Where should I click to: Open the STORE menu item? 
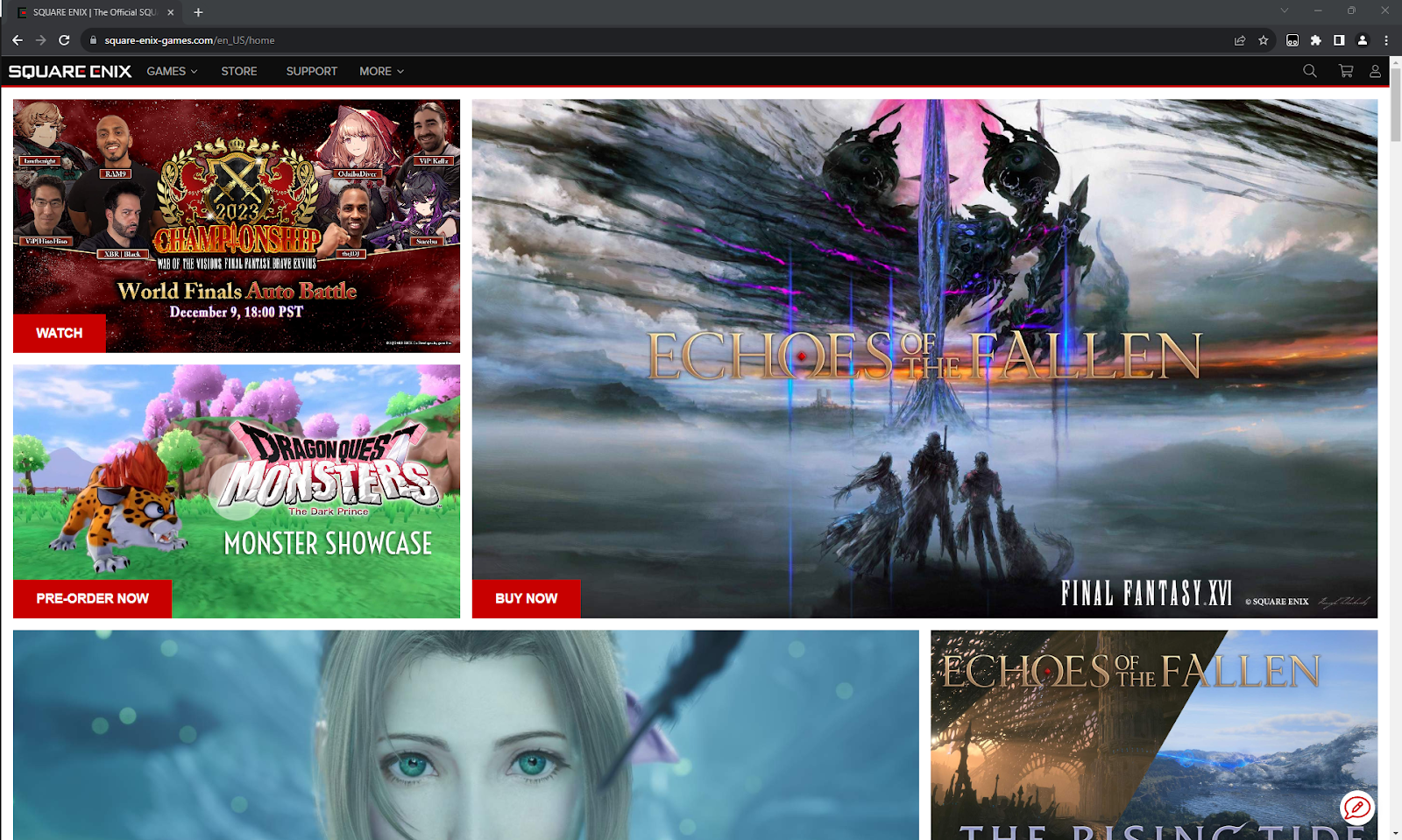(239, 71)
